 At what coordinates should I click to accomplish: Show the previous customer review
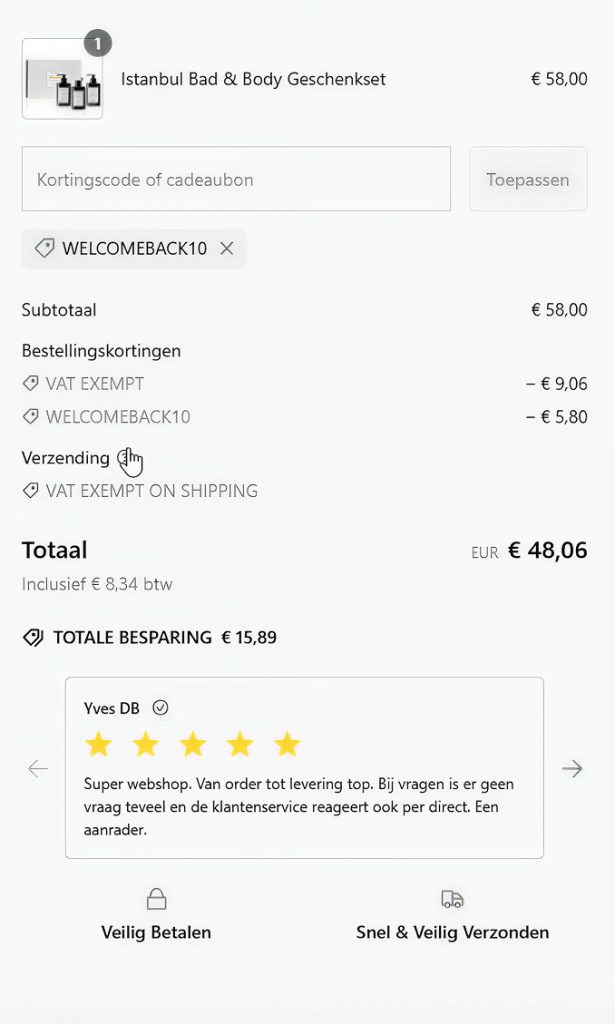pos(38,769)
